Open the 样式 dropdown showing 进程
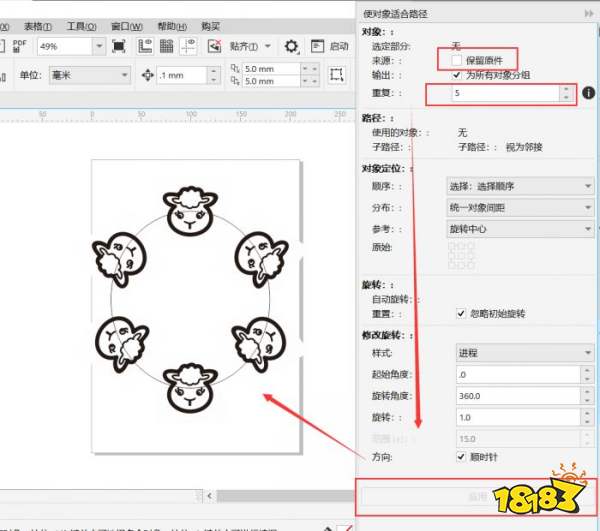Screen dimensions: 600x531 (519, 353)
